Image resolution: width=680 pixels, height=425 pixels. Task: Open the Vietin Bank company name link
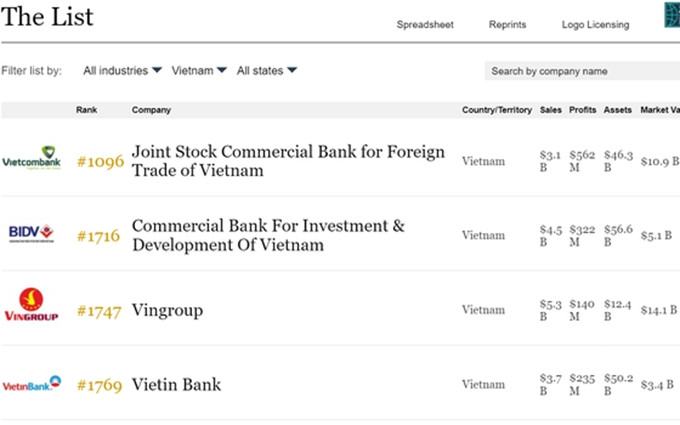[x=177, y=385]
